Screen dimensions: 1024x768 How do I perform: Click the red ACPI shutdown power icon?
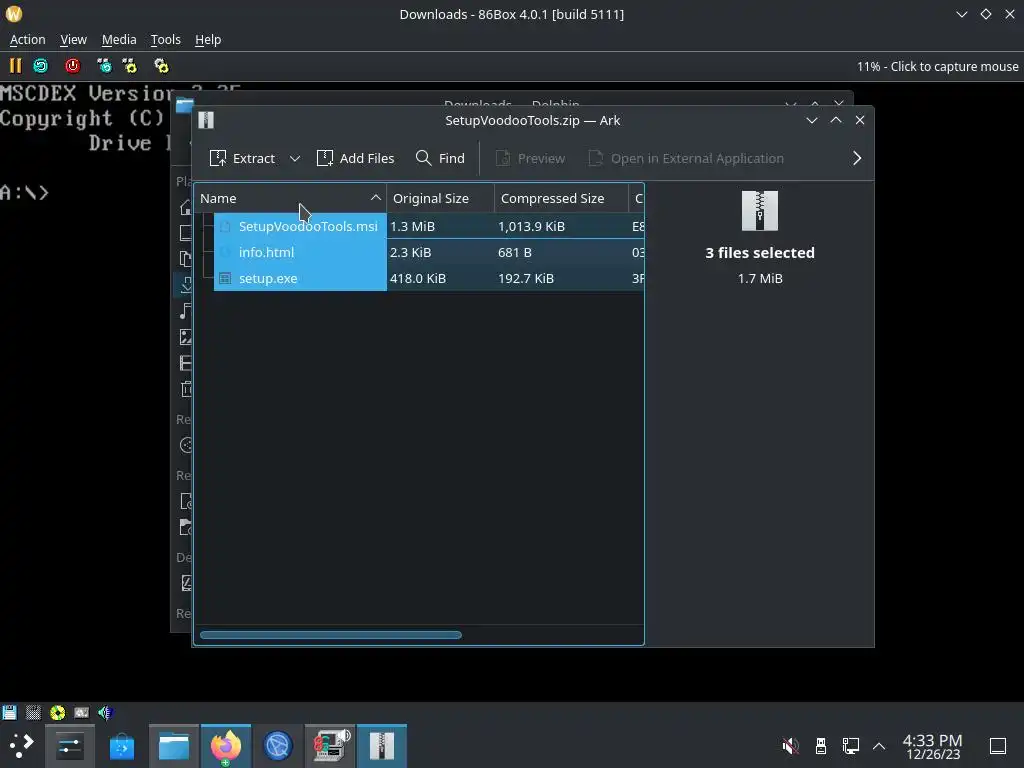72,66
